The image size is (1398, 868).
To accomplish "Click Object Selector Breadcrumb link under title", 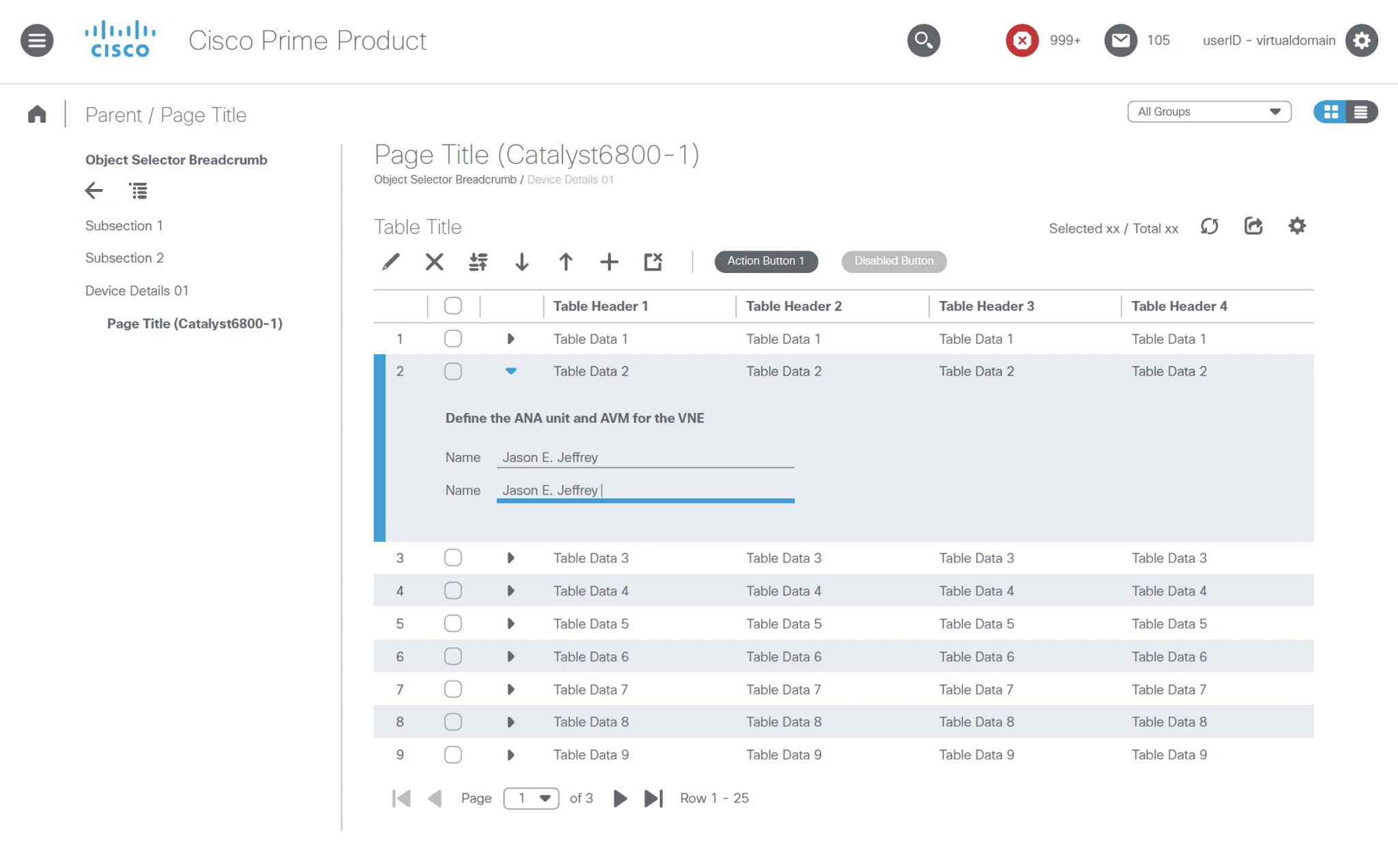I will (x=445, y=179).
